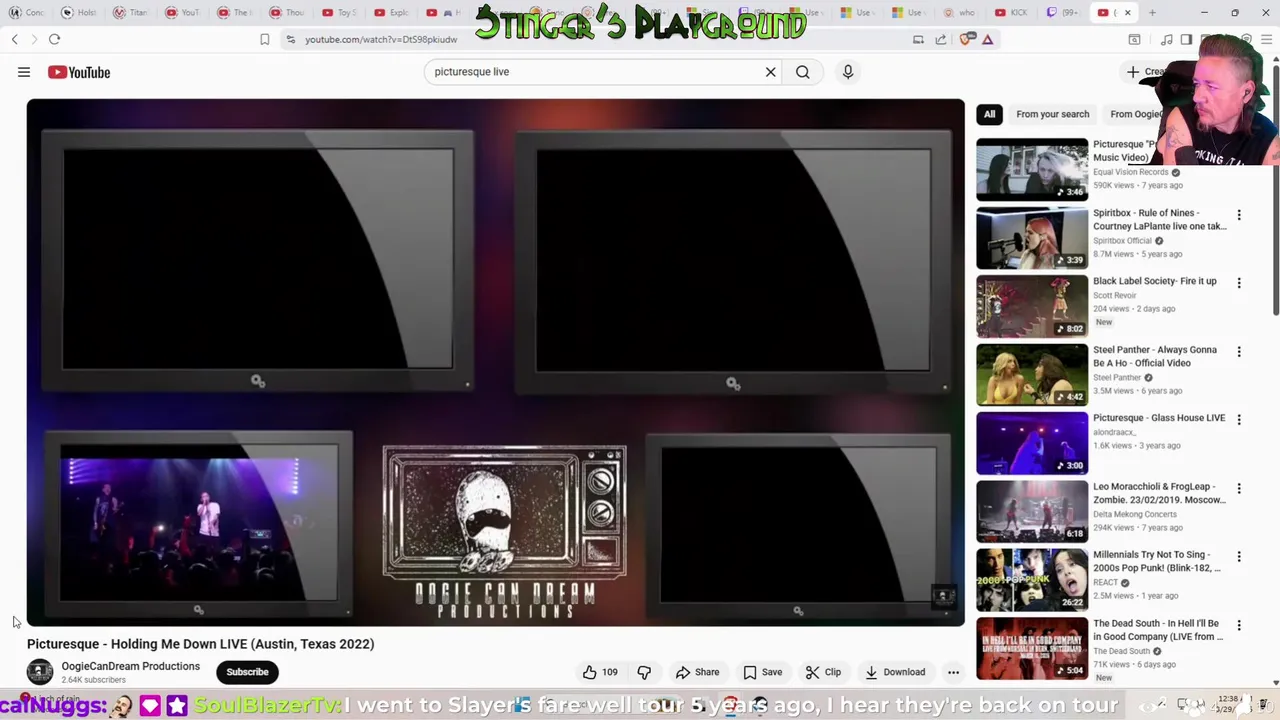Open Leo Moracchioli Zombie thumbnail
Image resolution: width=1280 pixels, height=720 pixels.
coord(1031,512)
